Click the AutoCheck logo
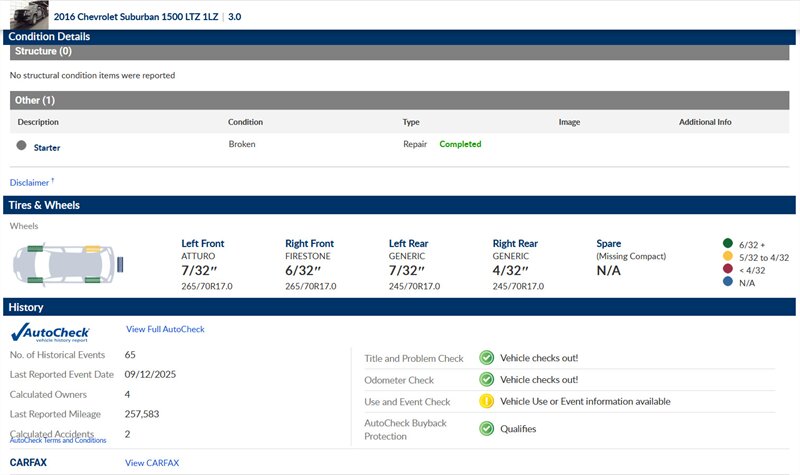The height and width of the screenshot is (475, 800). pos(50,333)
